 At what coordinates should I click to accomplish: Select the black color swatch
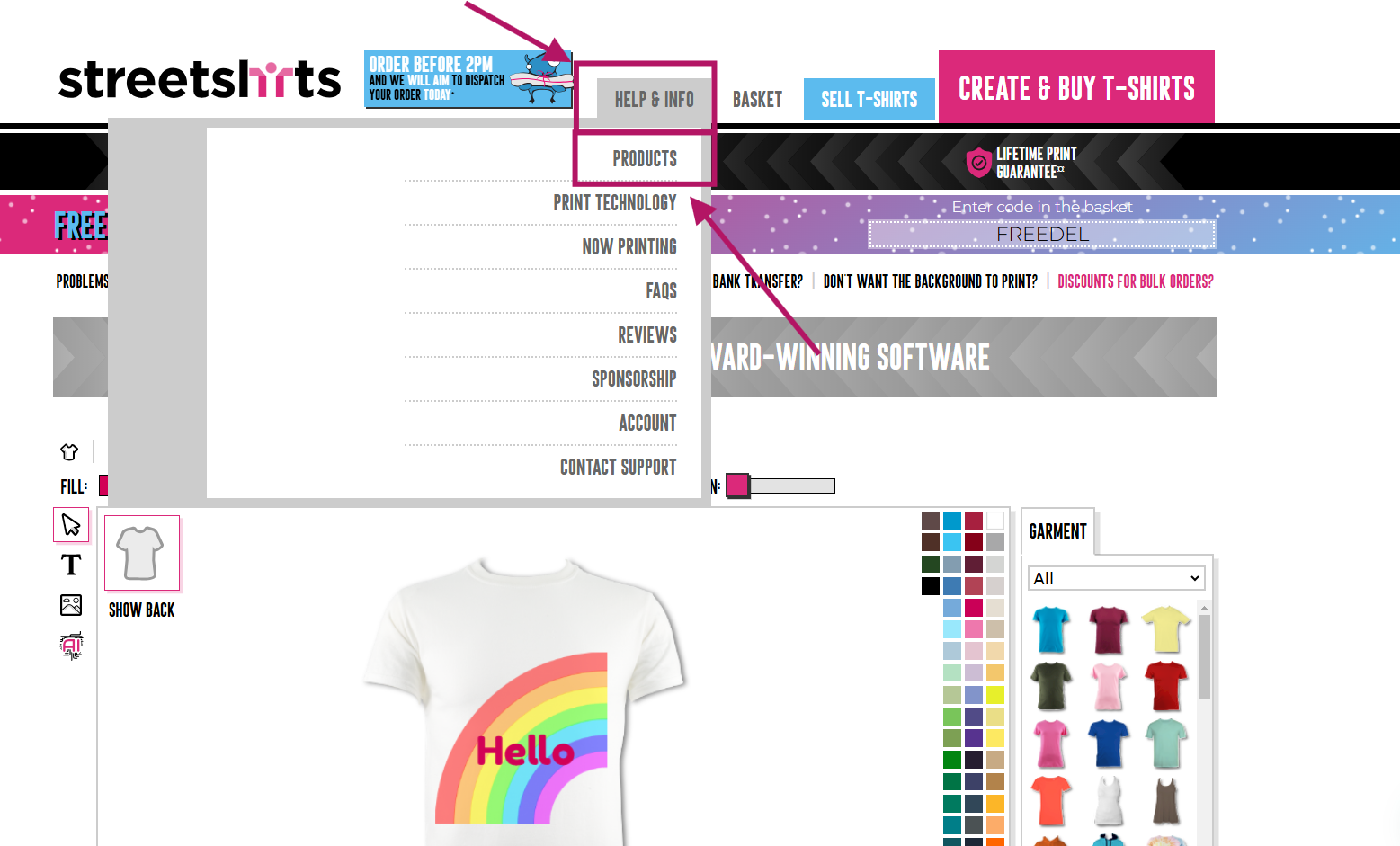(931, 586)
